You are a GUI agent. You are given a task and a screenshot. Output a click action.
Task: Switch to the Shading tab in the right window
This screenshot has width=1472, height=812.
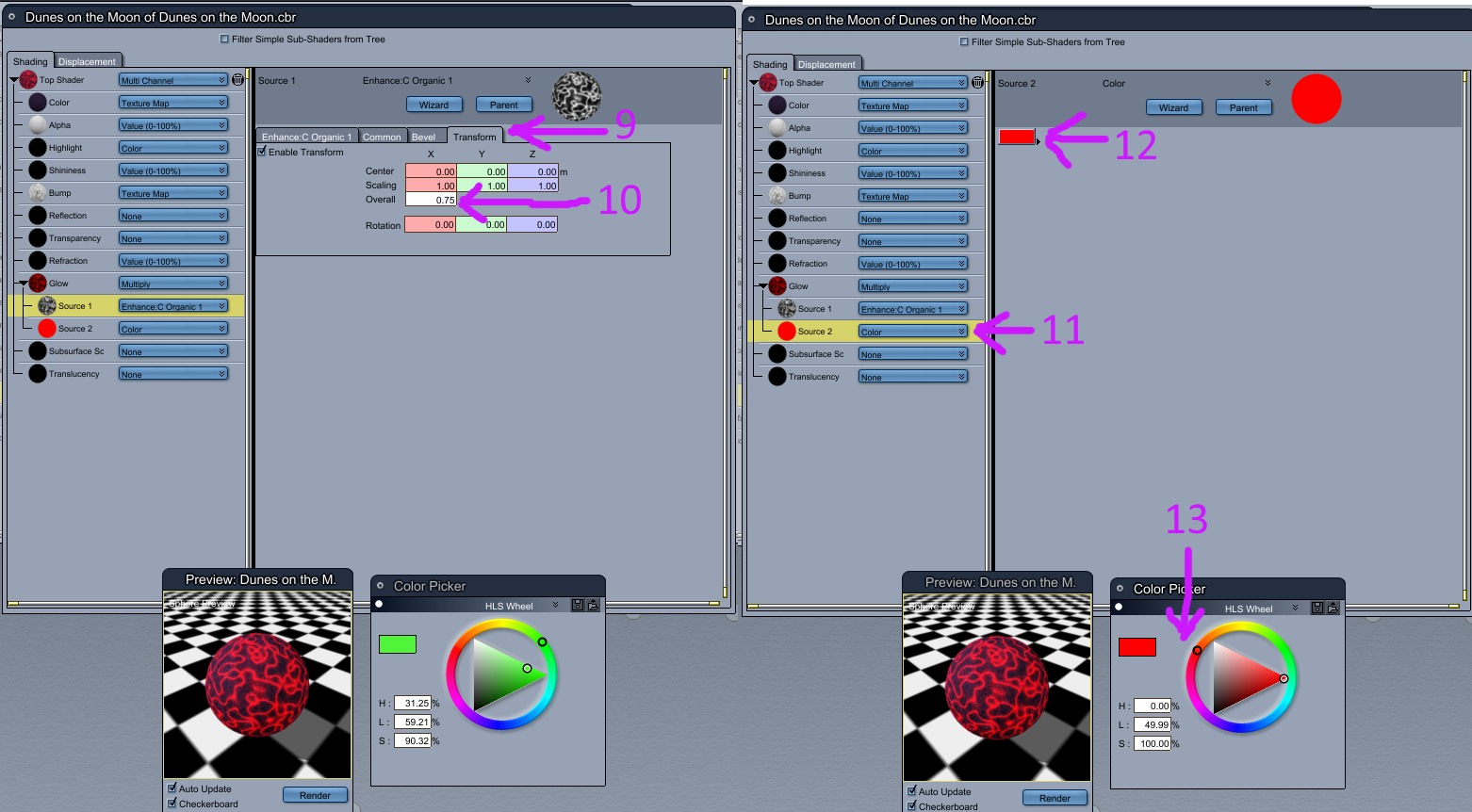coord(770,64)
